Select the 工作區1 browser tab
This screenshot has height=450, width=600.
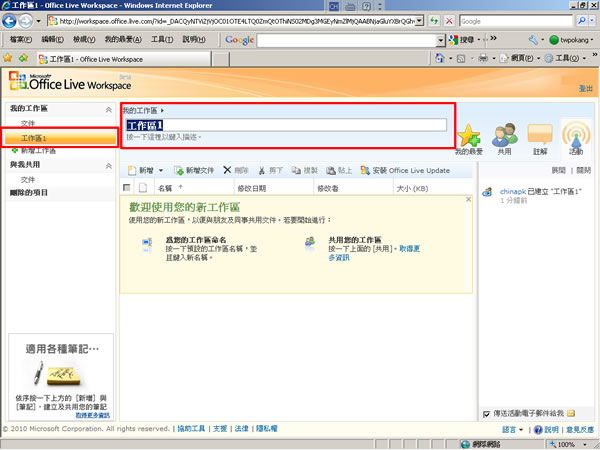pyautogui.click(x=124, y=59)
